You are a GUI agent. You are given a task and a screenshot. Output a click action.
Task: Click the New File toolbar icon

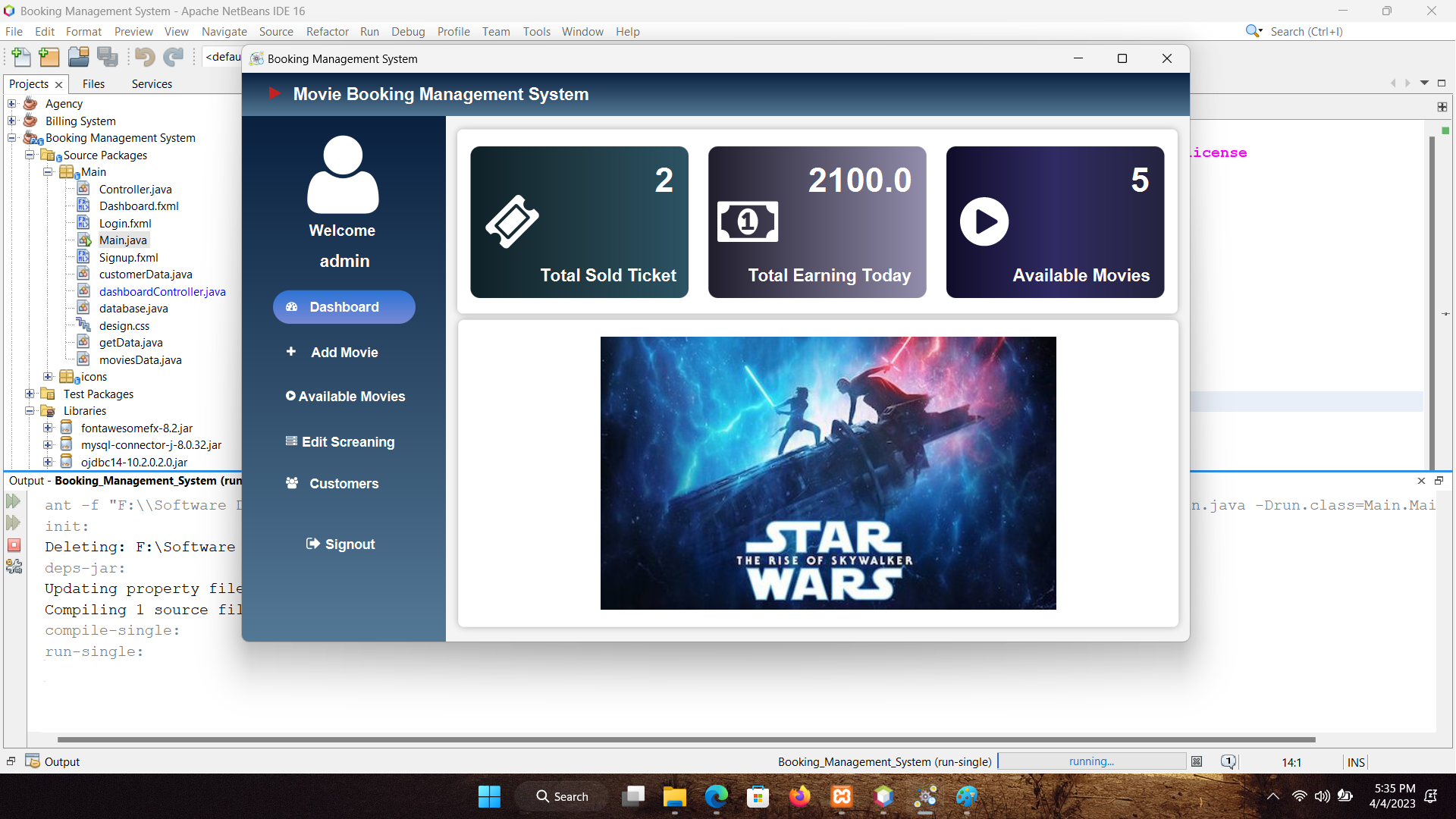coord(21,57)
